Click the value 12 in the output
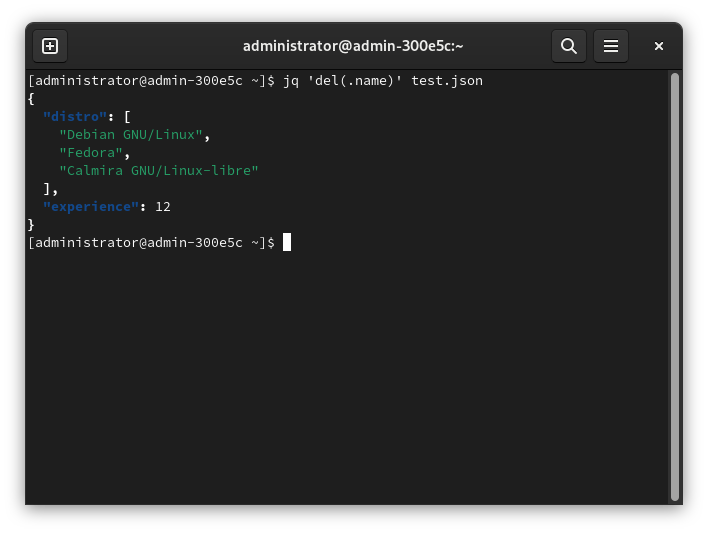 [x=163, y=206]
